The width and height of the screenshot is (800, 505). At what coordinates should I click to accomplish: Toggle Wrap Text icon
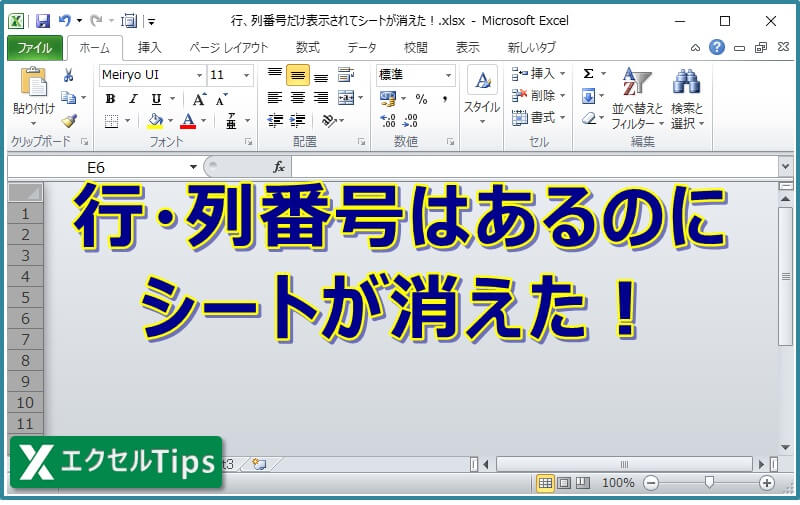pyautogui.click(x=346, y=75)
